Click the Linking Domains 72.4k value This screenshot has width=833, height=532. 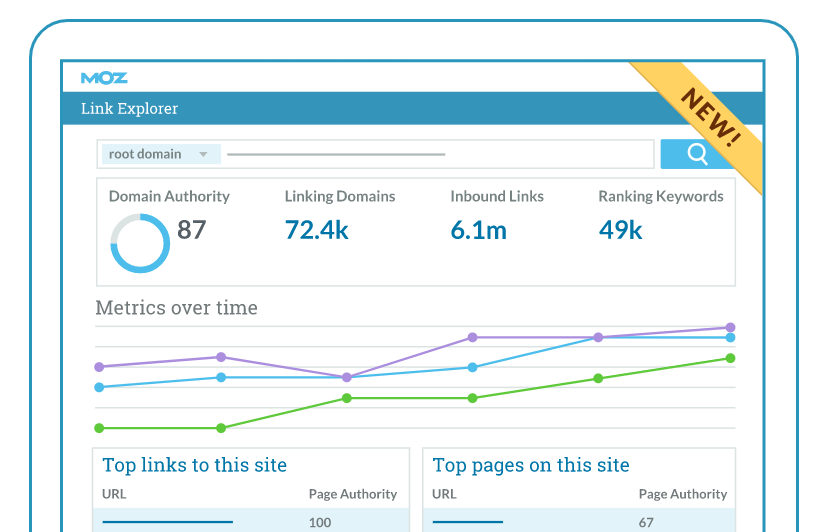316,230
